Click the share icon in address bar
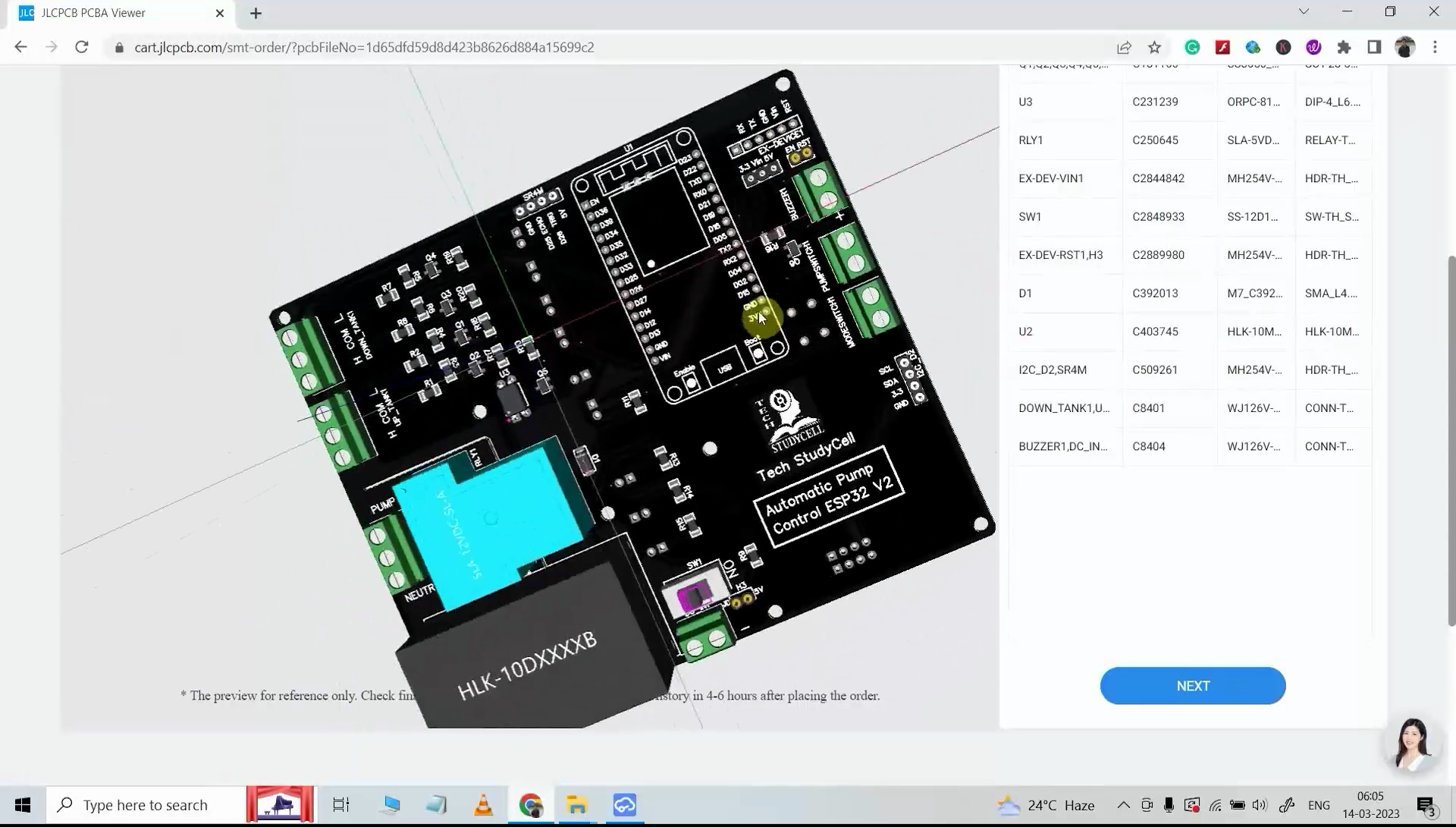 1124,47
